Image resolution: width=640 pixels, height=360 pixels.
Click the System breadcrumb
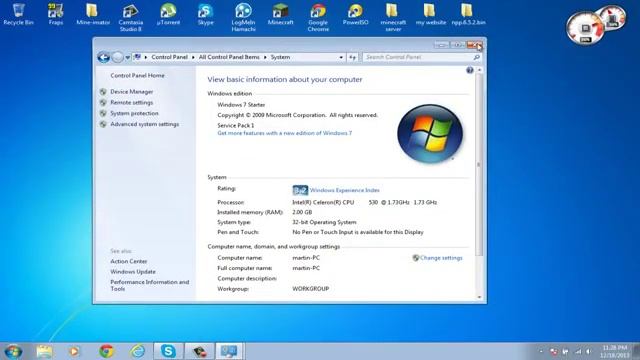tap(280, 57)
